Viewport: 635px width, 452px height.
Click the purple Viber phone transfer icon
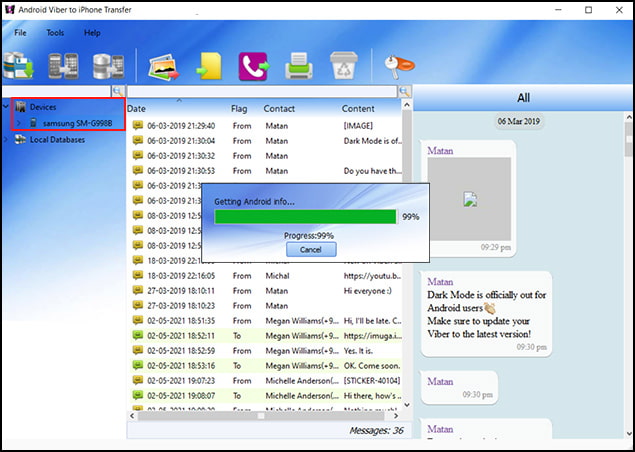[x=253, y=67]
